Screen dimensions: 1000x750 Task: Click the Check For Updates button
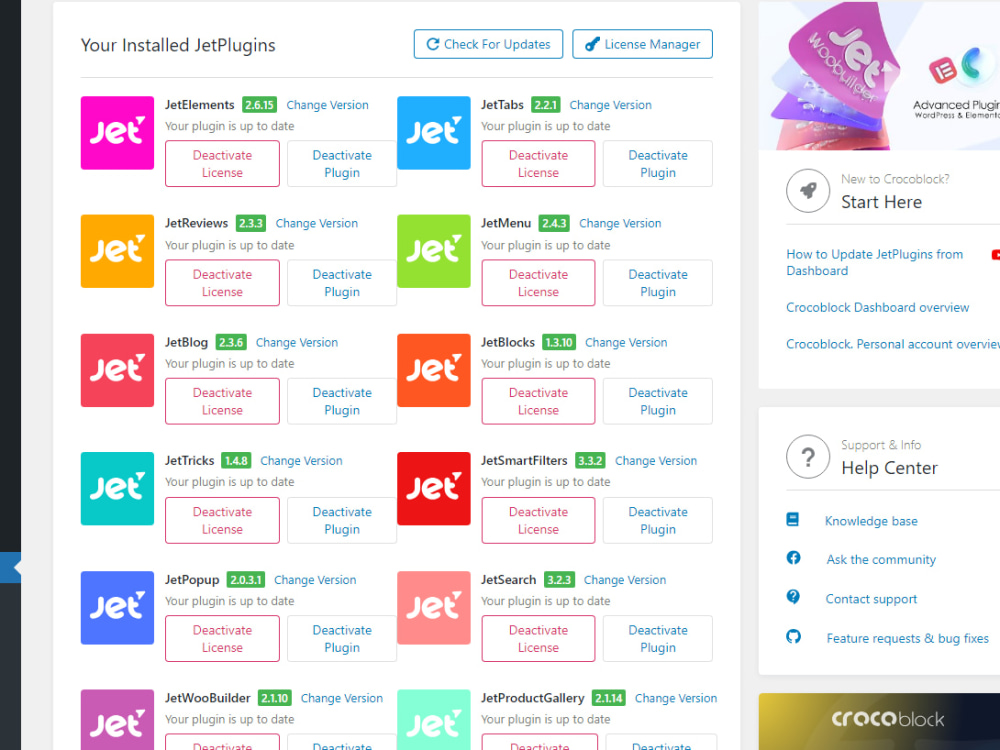coord(488,44)
